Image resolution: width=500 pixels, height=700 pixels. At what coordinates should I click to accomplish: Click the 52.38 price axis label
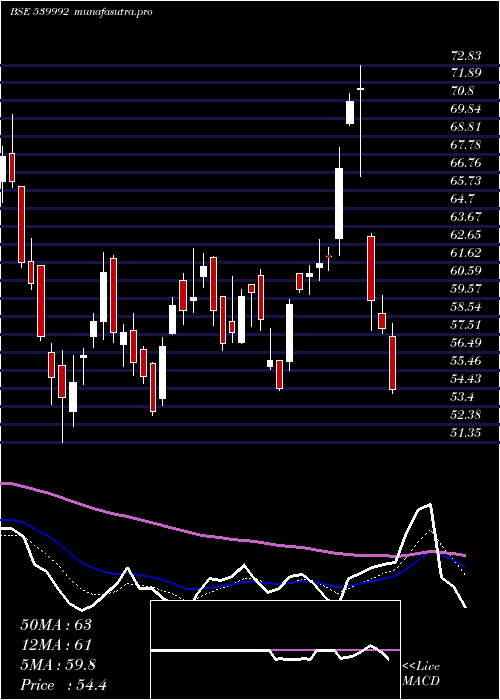click(x=466, y=415)
